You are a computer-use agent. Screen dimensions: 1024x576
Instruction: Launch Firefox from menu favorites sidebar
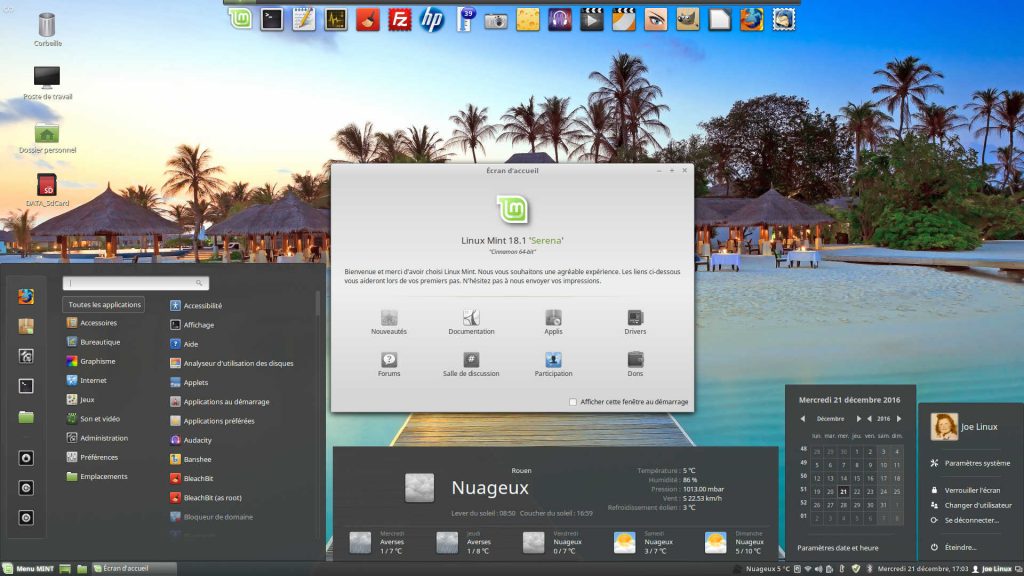point(26,296)
